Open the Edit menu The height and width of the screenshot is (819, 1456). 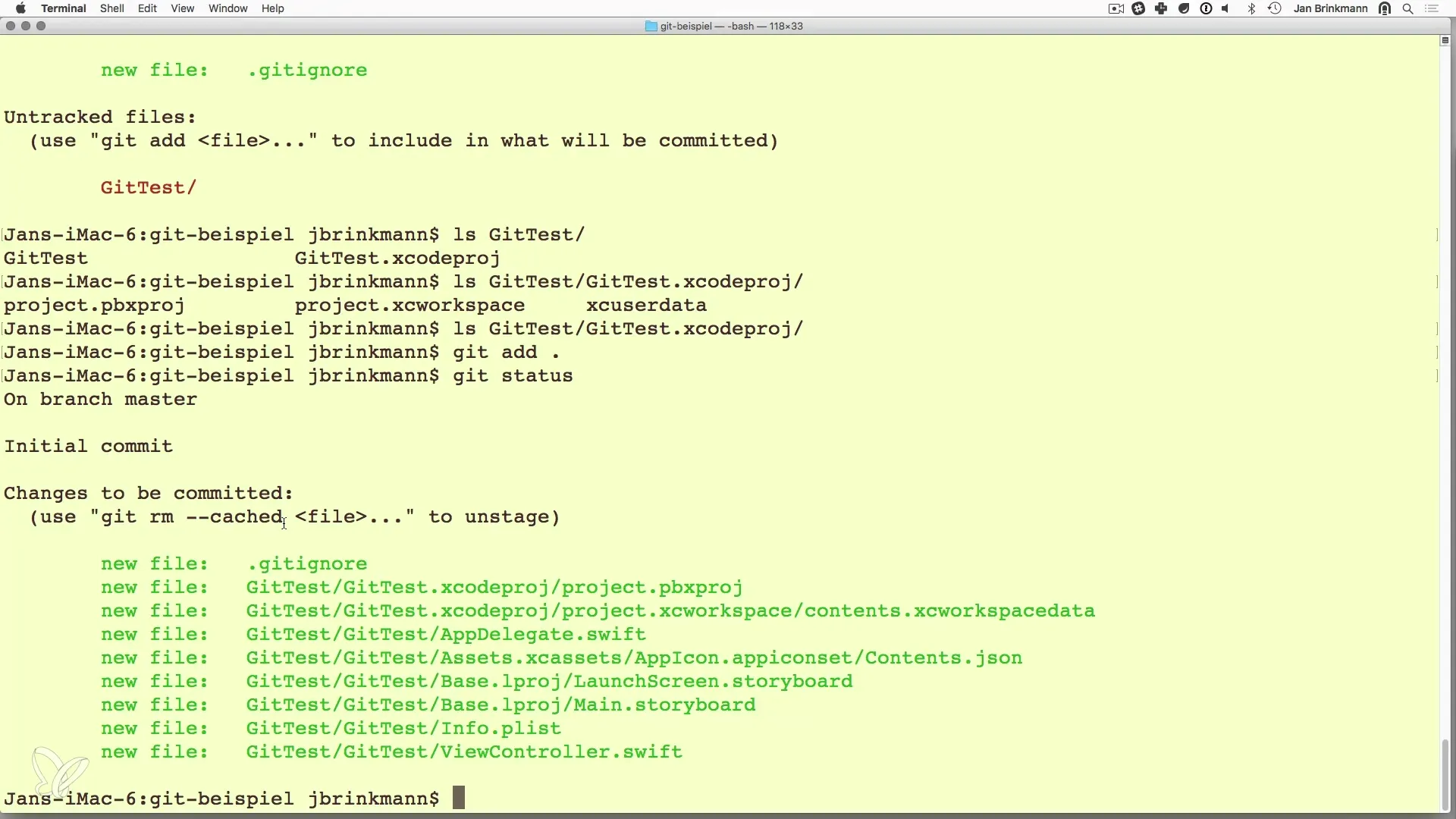[x=148, y=8]
